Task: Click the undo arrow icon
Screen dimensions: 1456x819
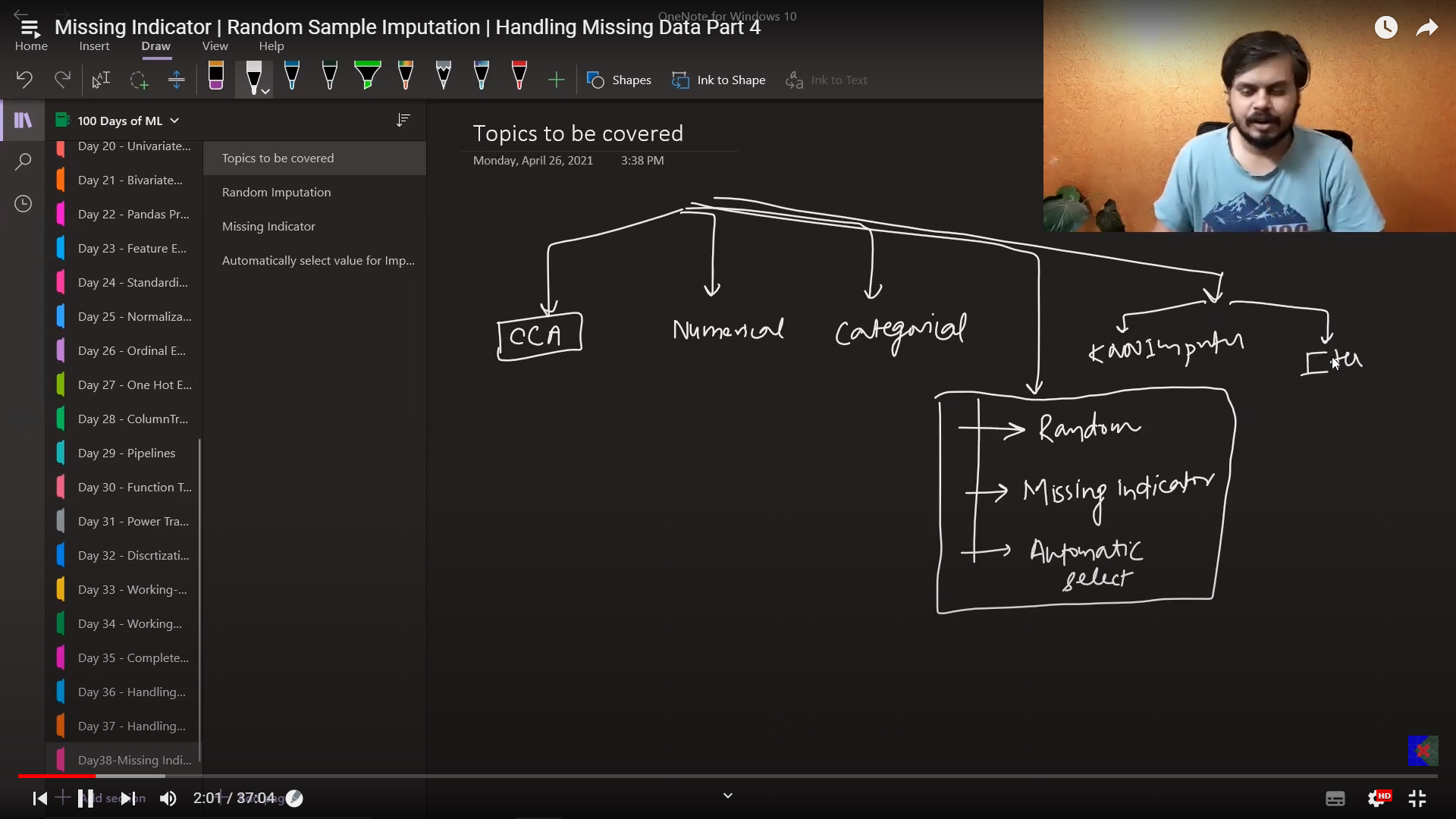Action: (x=24, y=79)
